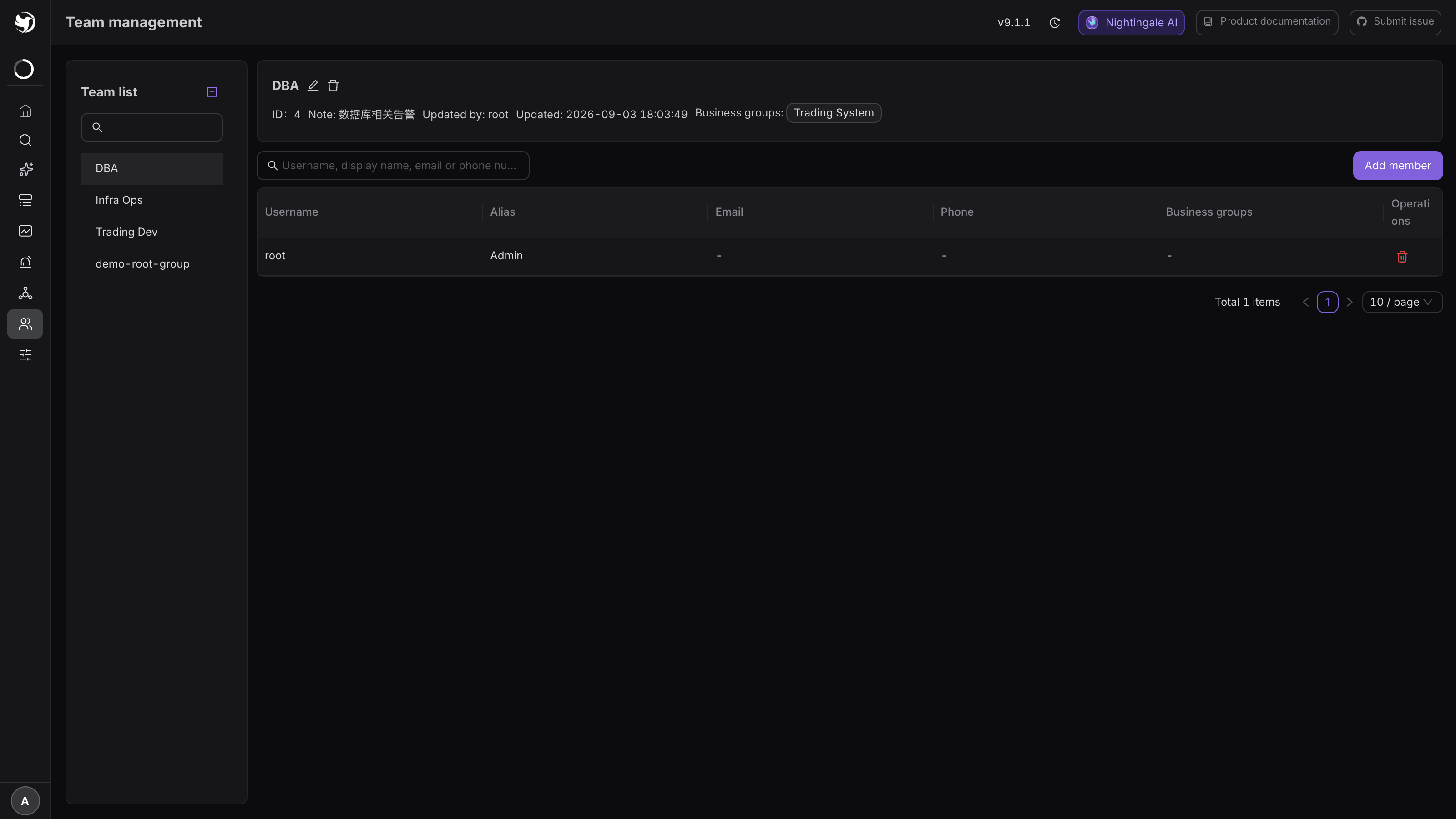Toggle the theme clock icon near version
Screen dimensions: 1456x819
[x=1055, y=23]
